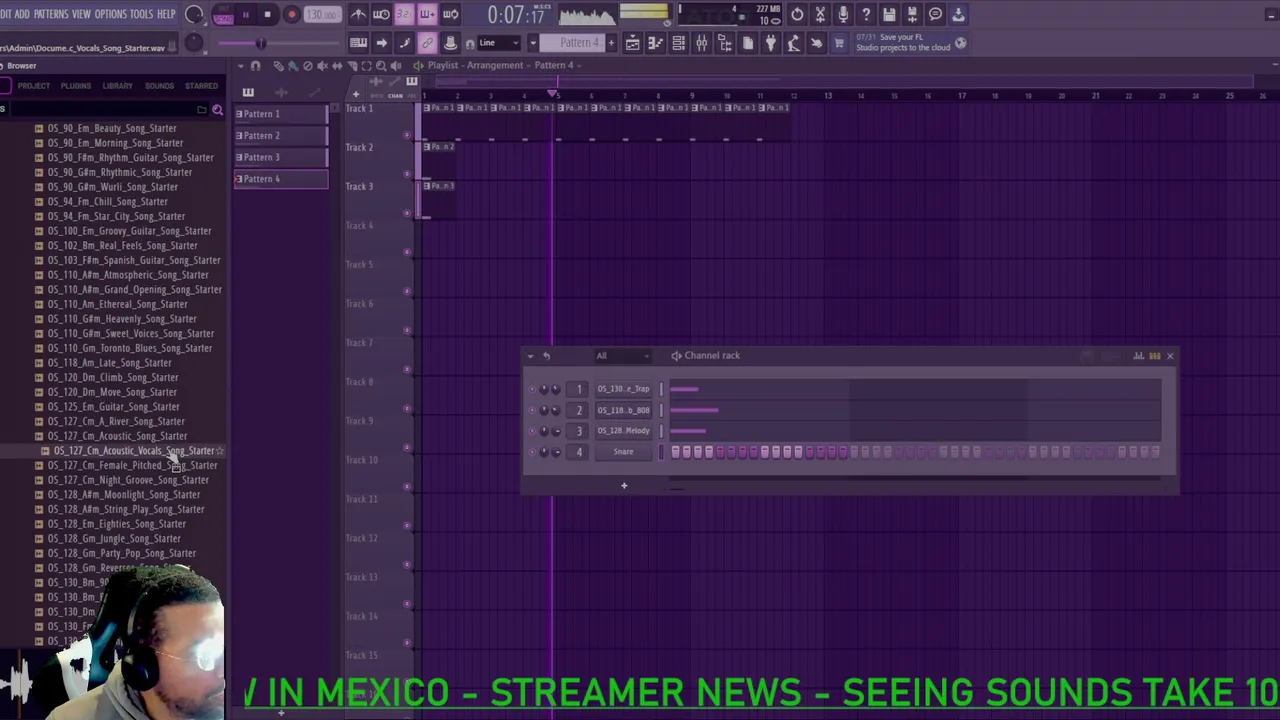1280x720 pixels.
Task: Click the microphone recording icon
Action: (x=843, y=15)
